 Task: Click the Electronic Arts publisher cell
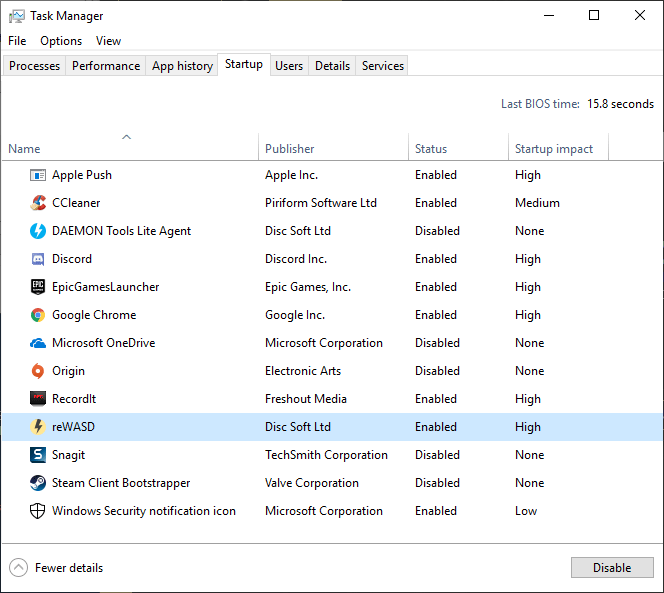(303, 371)
